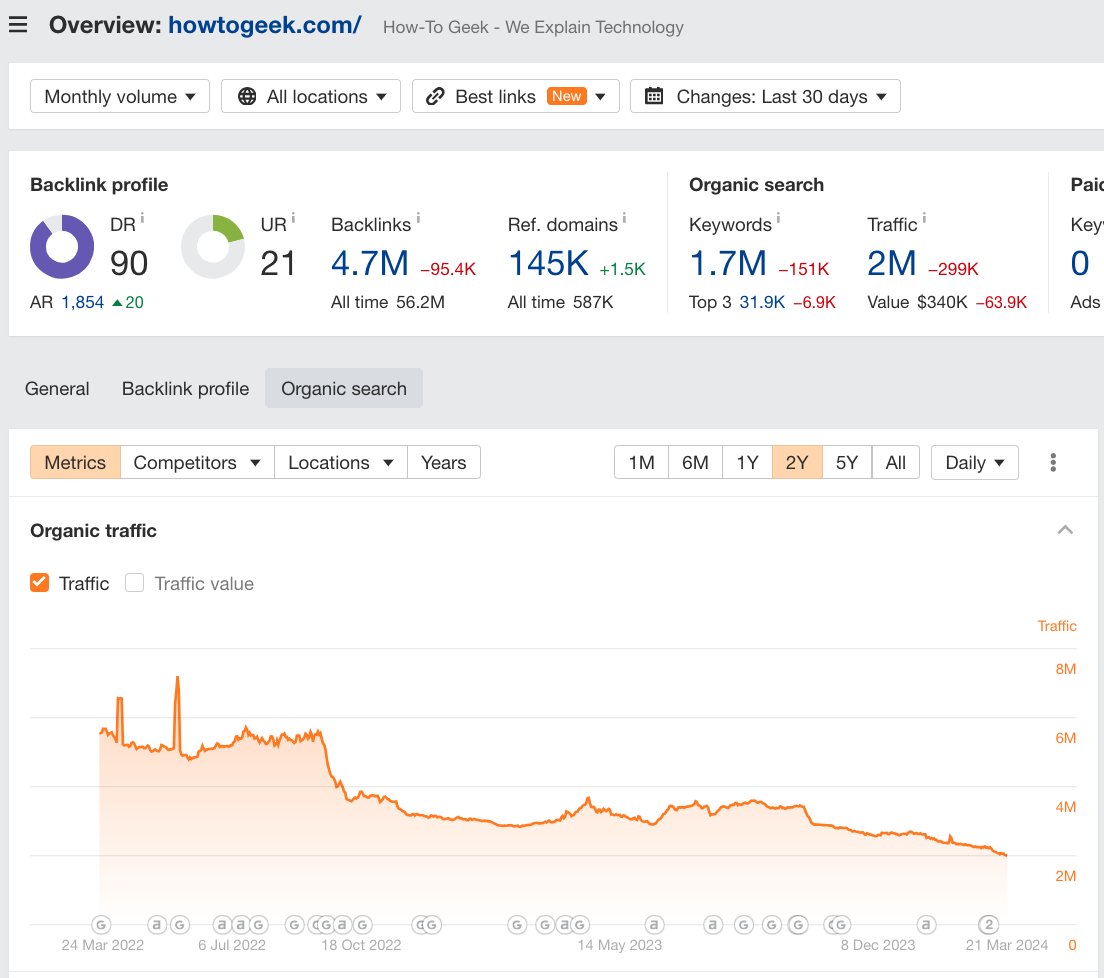This screenshot has width=1104, height=978.
Task: Click the chain-link icon in Best links filter
Action: [434, 96]
